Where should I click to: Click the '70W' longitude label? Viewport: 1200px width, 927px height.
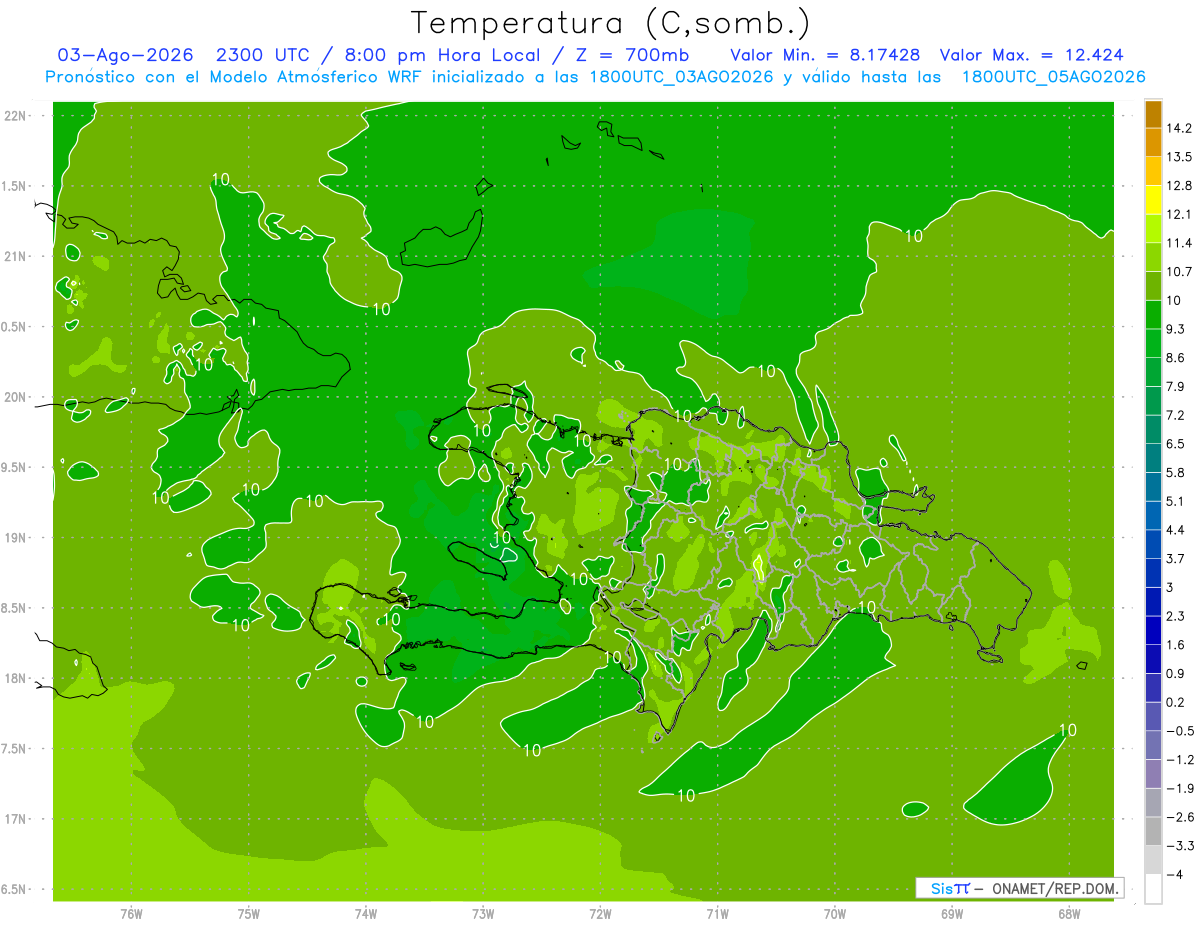[835, 913]
